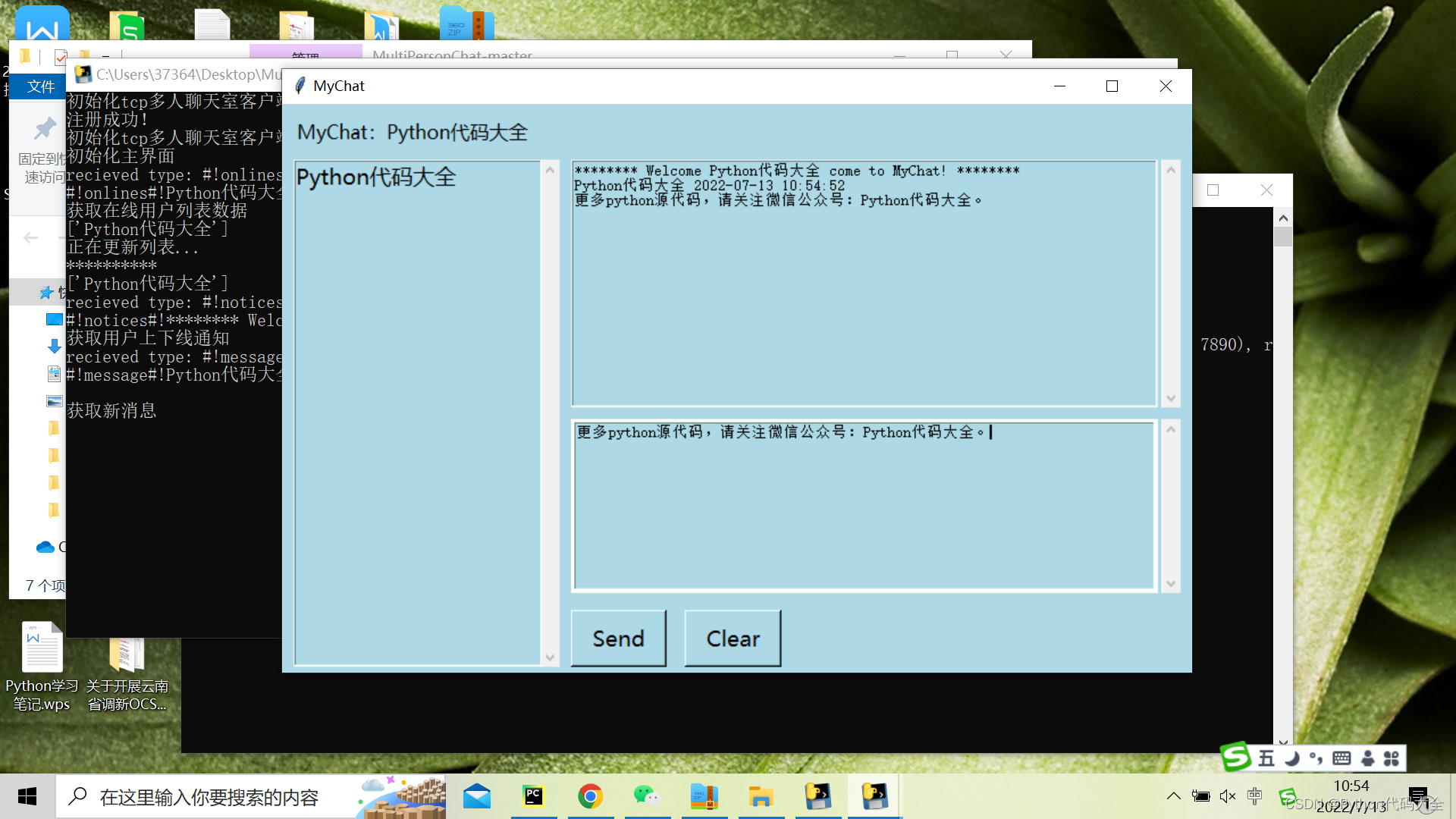Open PyCharm from the taskbar
Image resolution: width=1456 pixels, height=819 pixels.
pyautogui.click(x=534, y=796)
